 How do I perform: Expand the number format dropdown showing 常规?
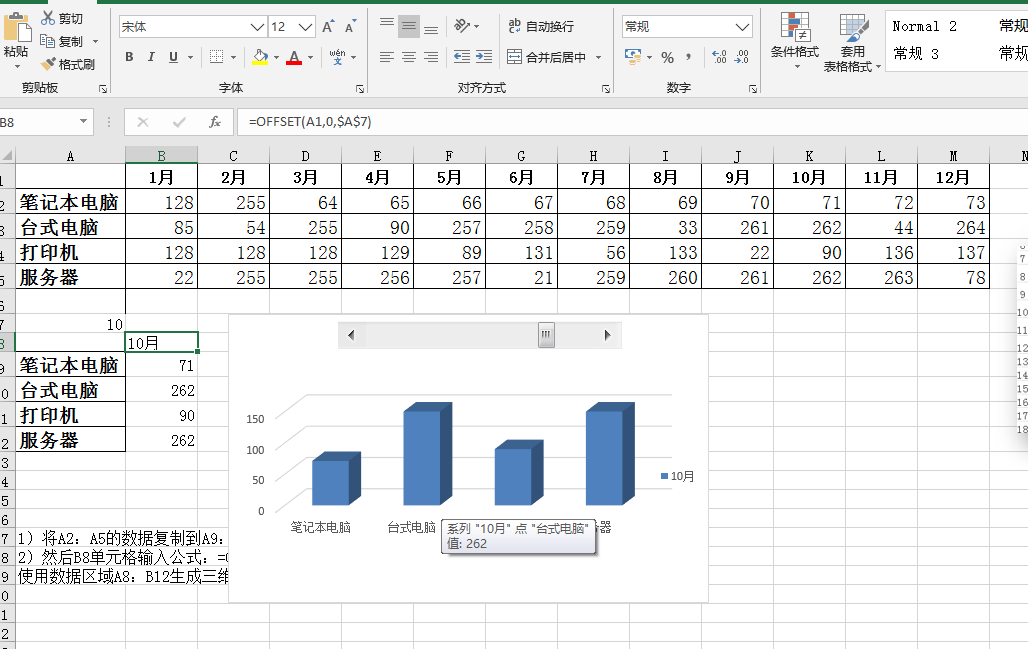[742, 27]
